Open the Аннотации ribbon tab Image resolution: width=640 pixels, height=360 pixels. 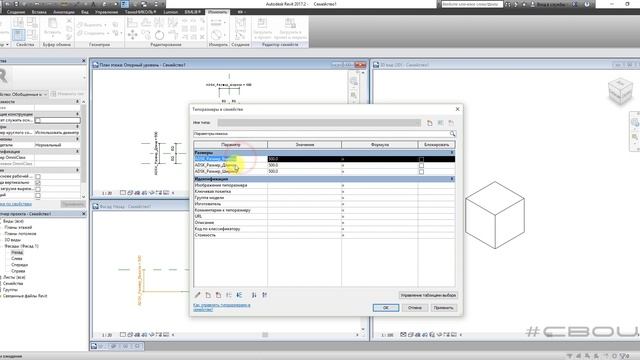click(x=64, y=12)
